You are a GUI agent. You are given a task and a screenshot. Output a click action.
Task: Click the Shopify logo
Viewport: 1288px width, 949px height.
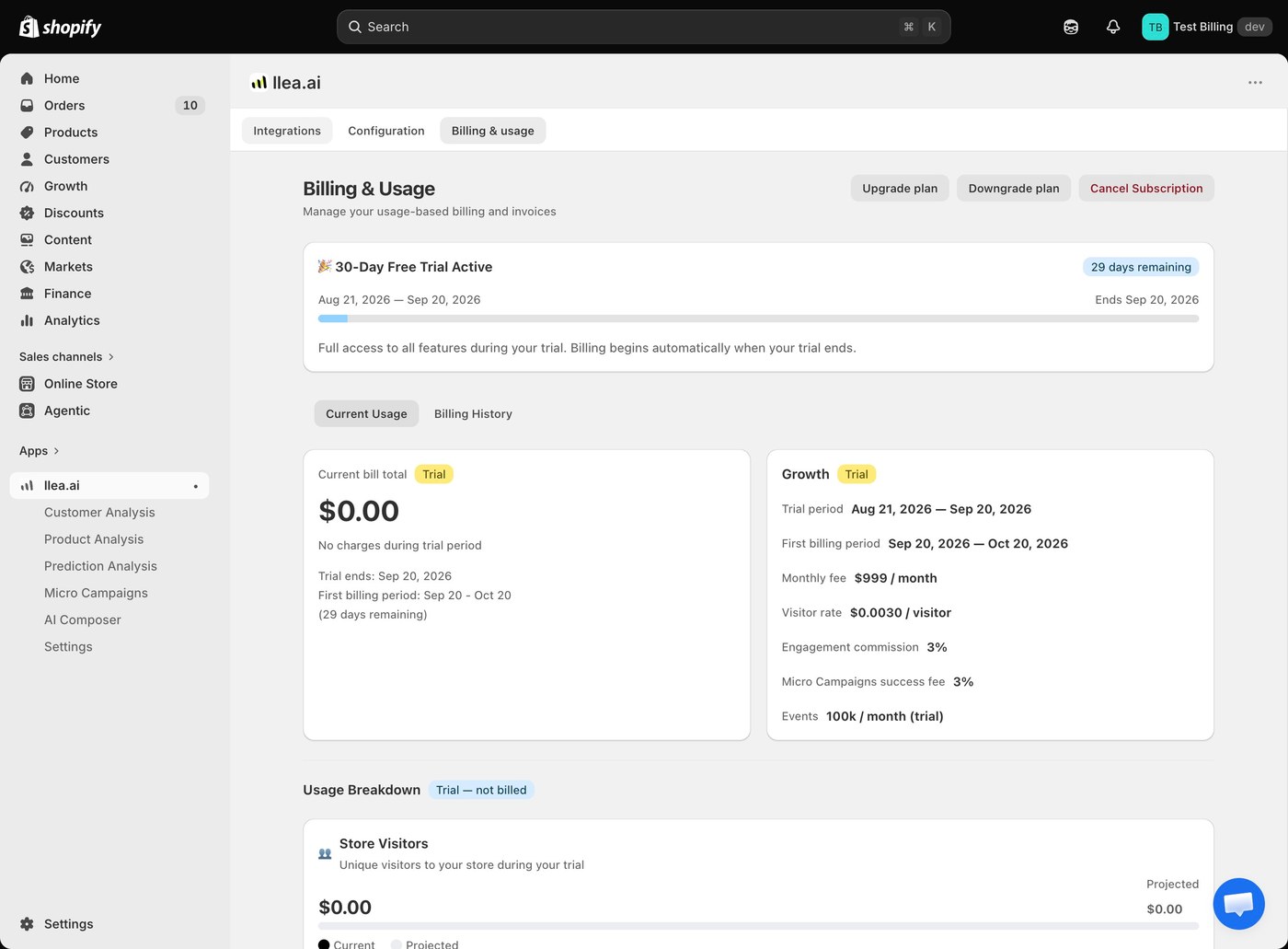click(x=60, y=27)
